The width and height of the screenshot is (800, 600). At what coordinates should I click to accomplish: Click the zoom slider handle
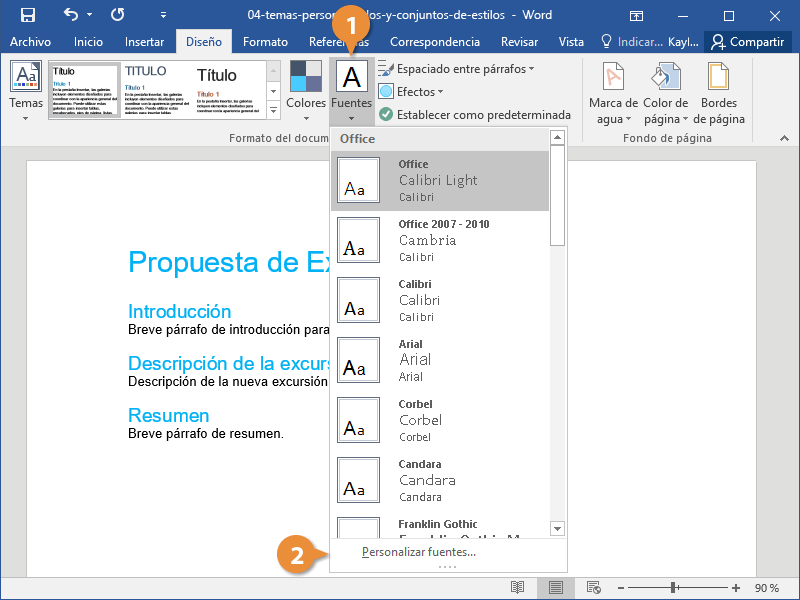[673, 588]
